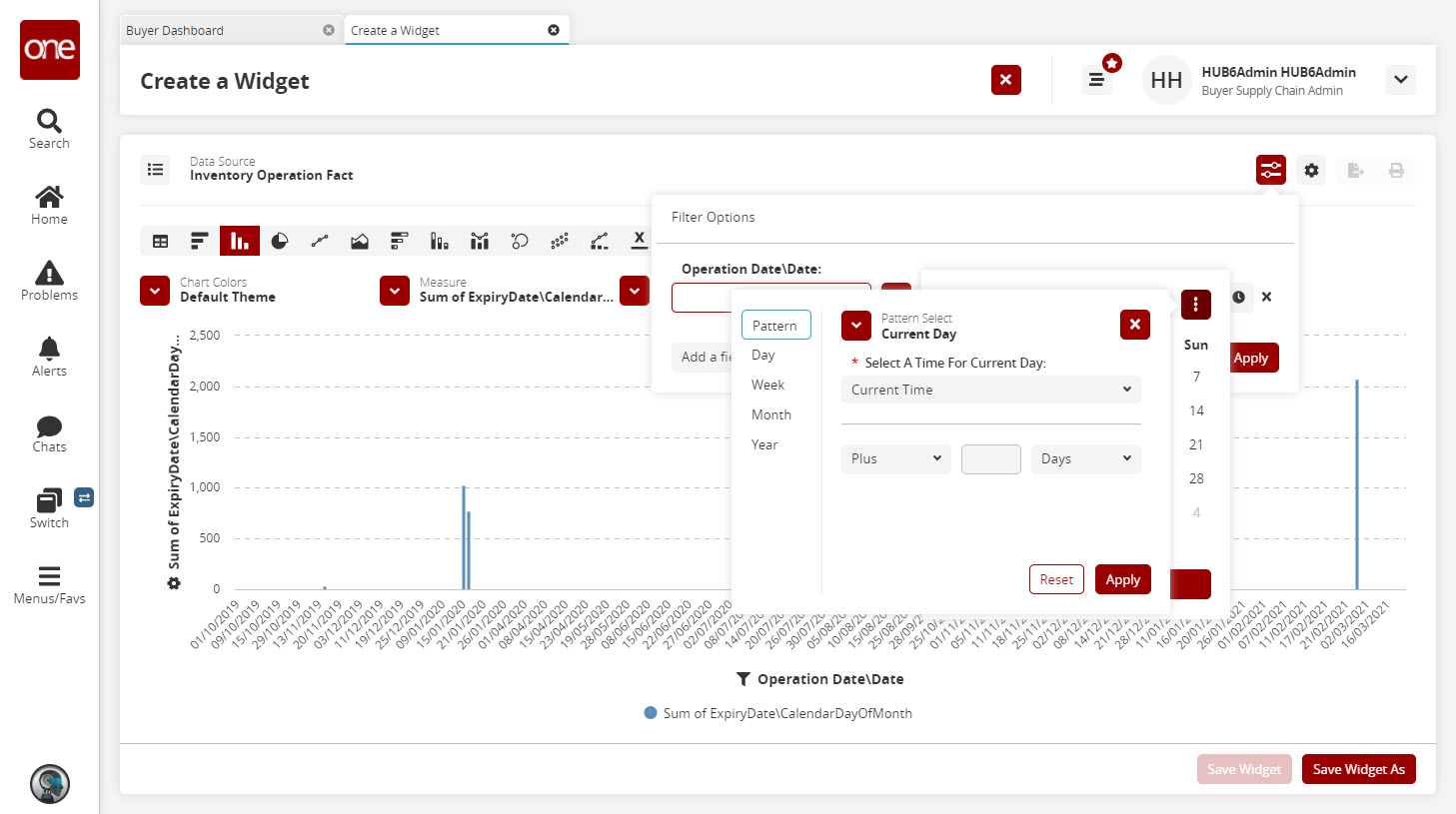Viewport: 1456px width, 814px height.
Task: Select the stacked column chart icon
Action: click(440, 241)
